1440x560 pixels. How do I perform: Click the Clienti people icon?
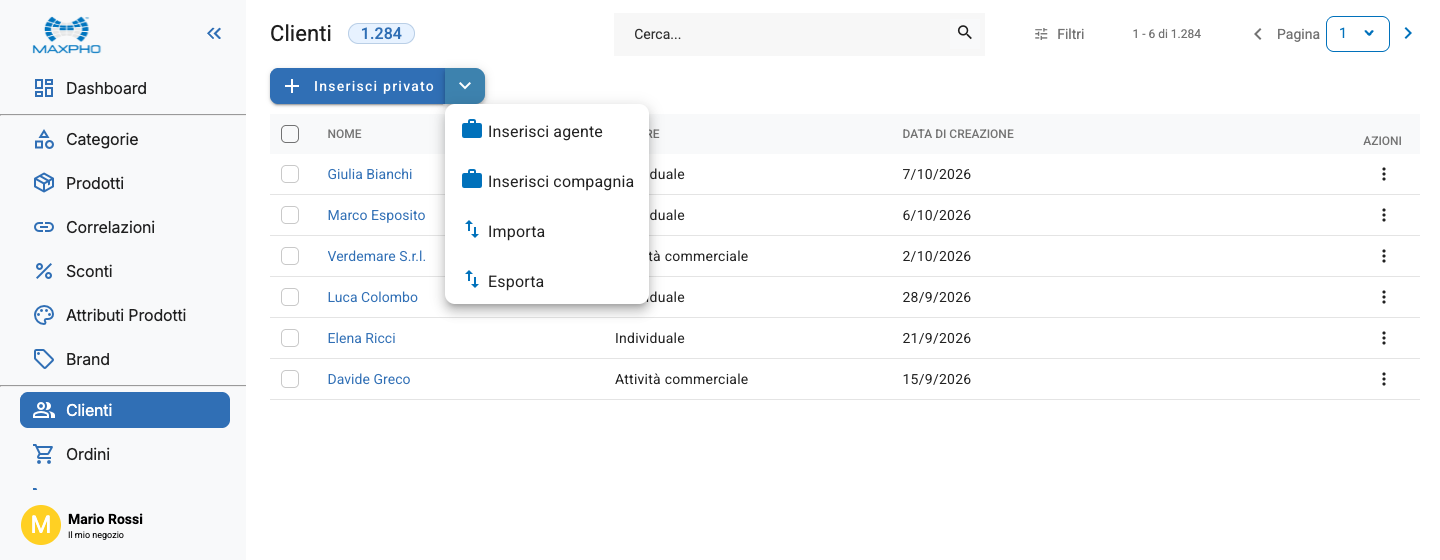click(x=44, y=410)
